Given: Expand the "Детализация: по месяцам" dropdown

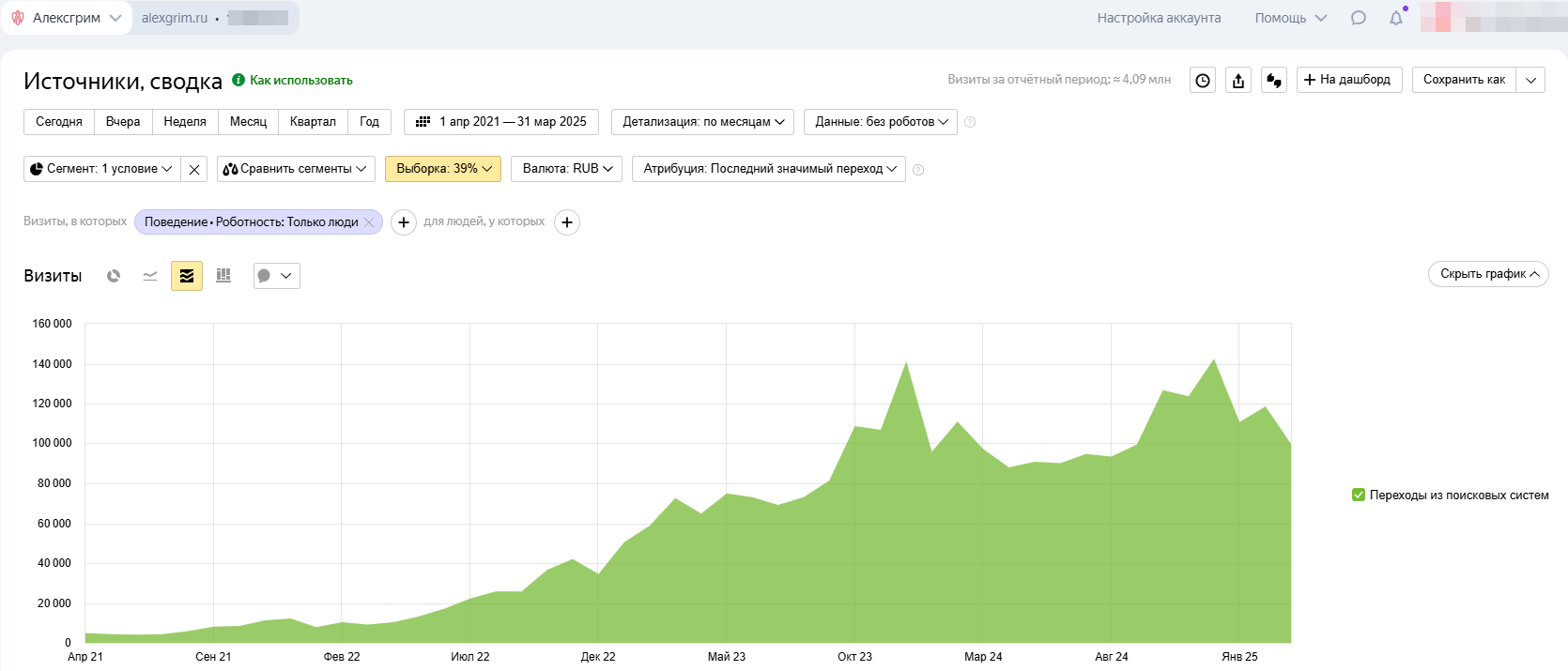Looking at the screenshot, I should (x=702, y=122).
